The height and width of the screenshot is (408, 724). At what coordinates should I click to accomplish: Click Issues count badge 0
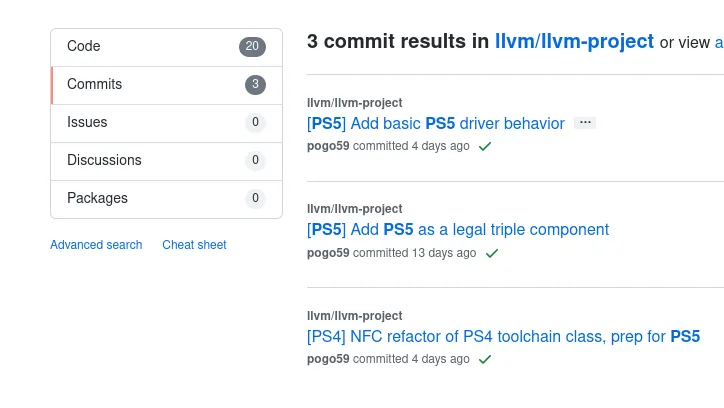tap(255, 122)
